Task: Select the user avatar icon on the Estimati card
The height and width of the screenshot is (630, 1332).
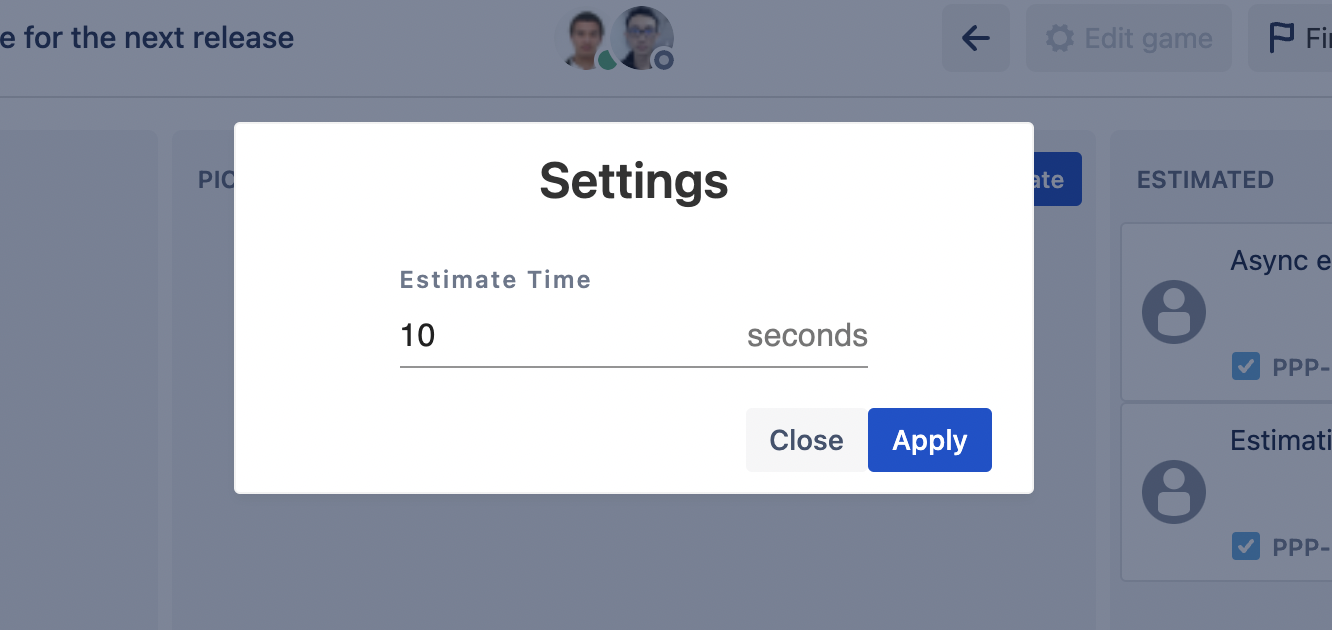Action: 1174,492
